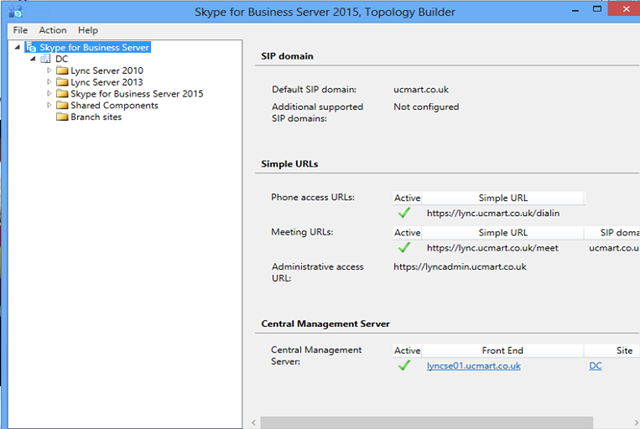Click the Lync Server 2010 folder icon
Screen dimensions: 640x429
click(x=62, y=71)
